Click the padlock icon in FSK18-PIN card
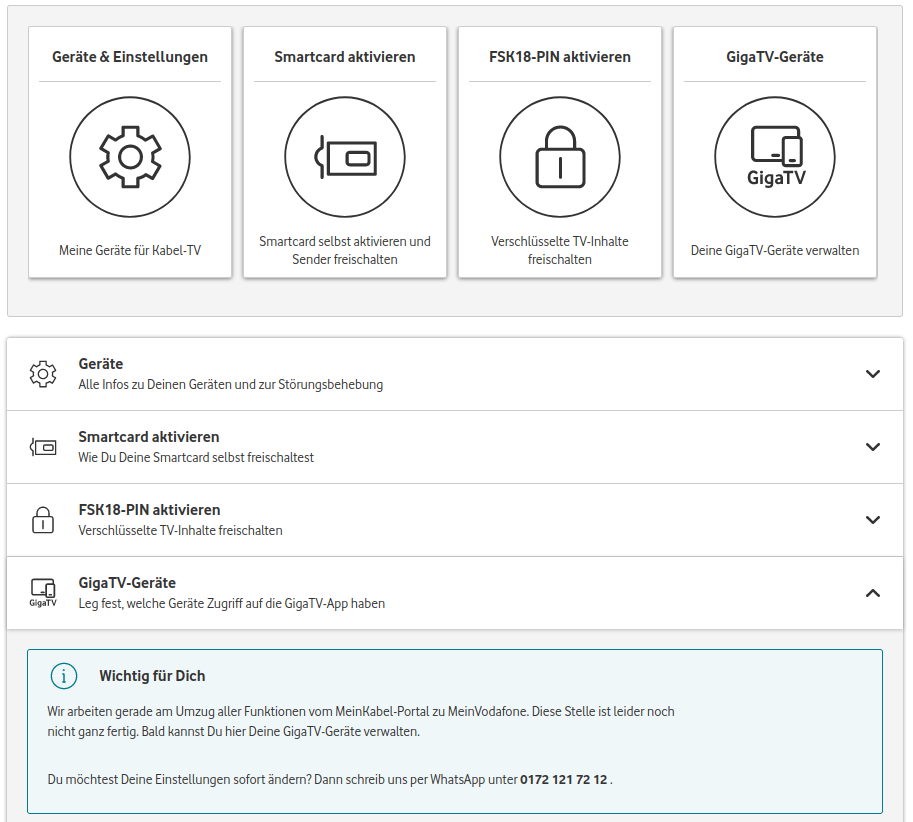 [559, 157]
